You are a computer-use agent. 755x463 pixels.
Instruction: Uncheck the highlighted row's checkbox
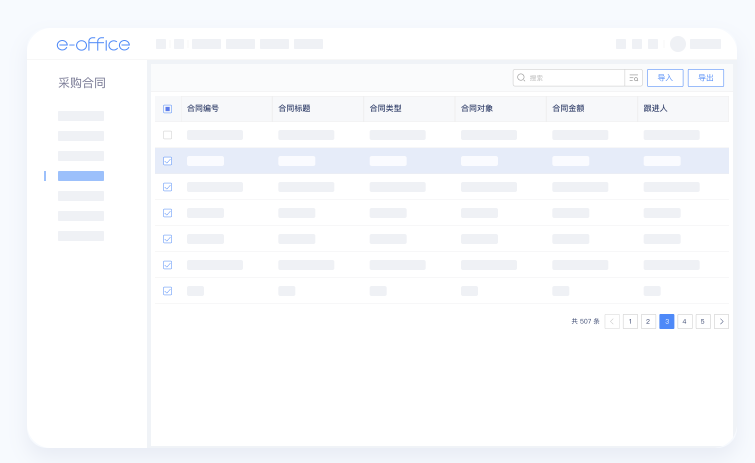[x=167, y=161]
